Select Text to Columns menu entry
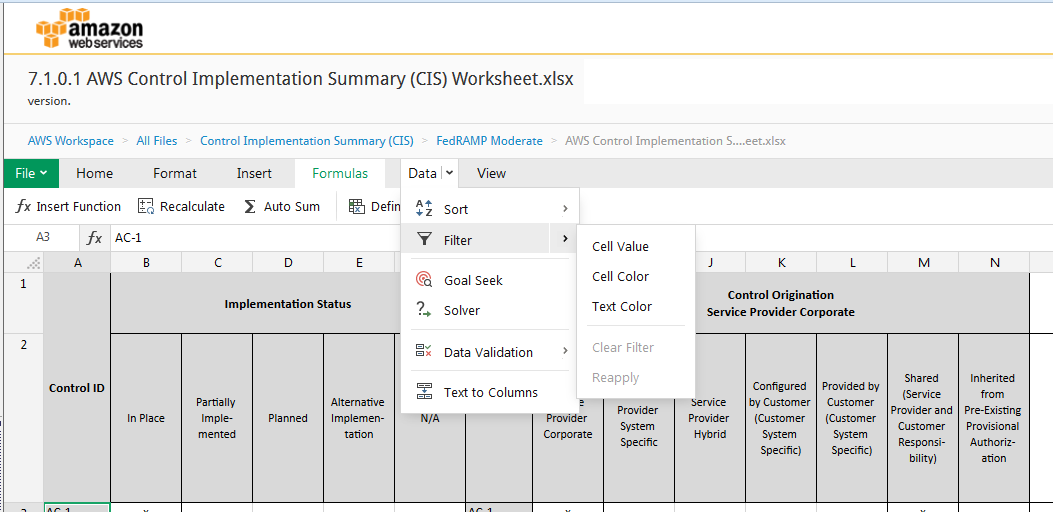The image size is (1053, 512). click(x=490, y=392)
